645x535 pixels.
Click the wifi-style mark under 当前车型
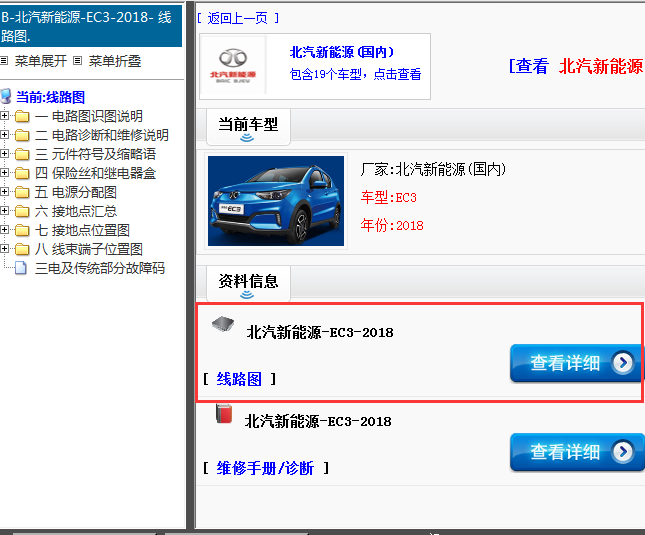(x=247, y=138)
